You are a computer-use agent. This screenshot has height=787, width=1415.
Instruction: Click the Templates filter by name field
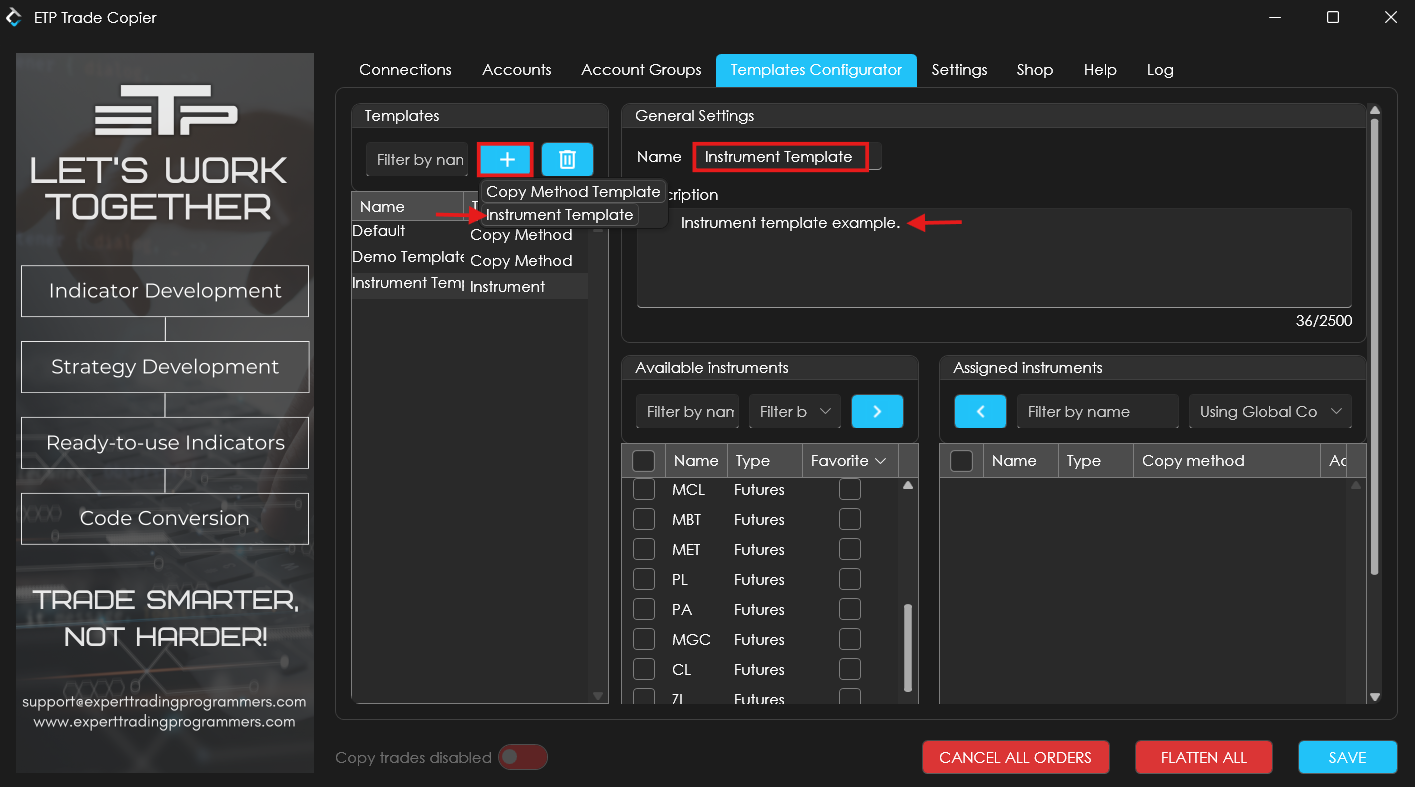(x=417, y=159)
